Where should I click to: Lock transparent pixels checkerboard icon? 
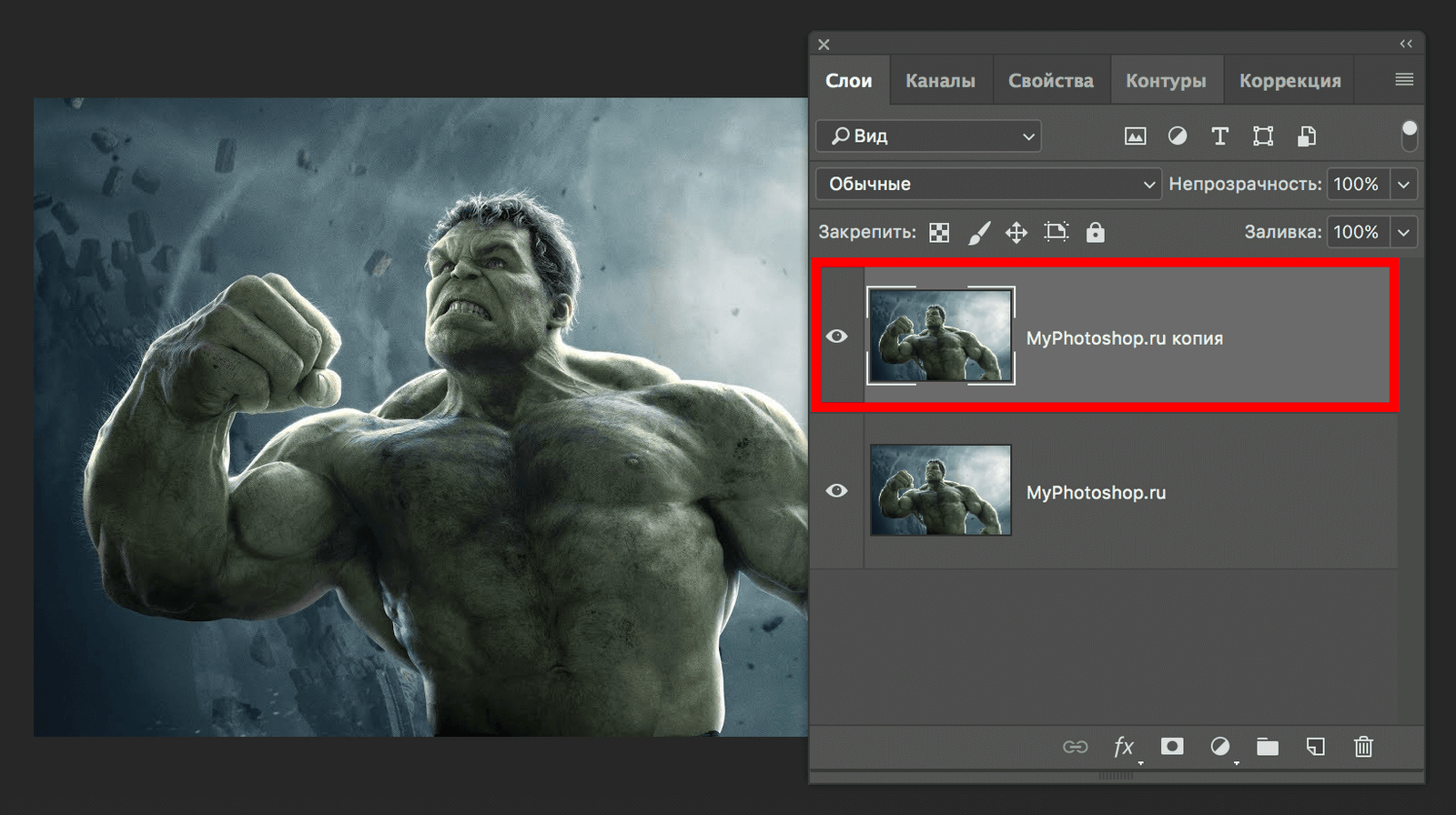(x=939, y=233)
